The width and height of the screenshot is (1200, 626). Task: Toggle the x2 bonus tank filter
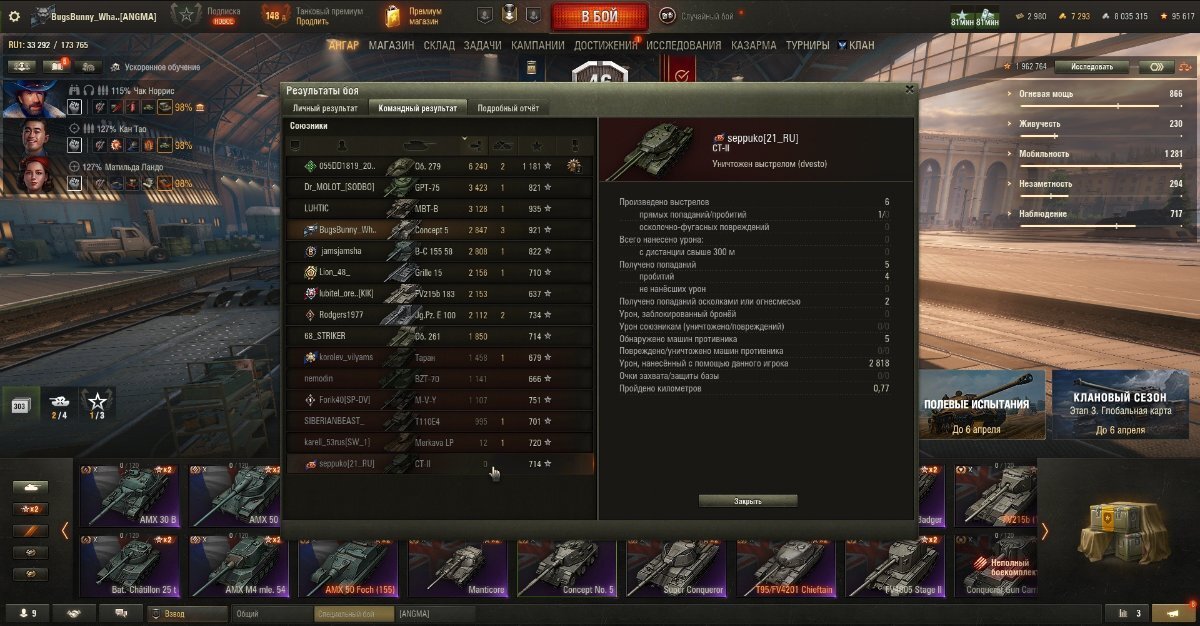30,509
